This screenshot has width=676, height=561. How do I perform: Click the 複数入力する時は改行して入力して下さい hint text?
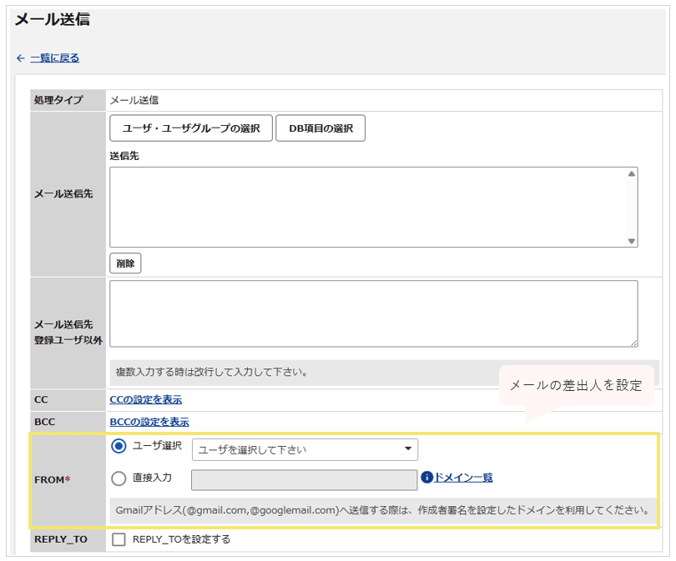click(x=211, y=372)
